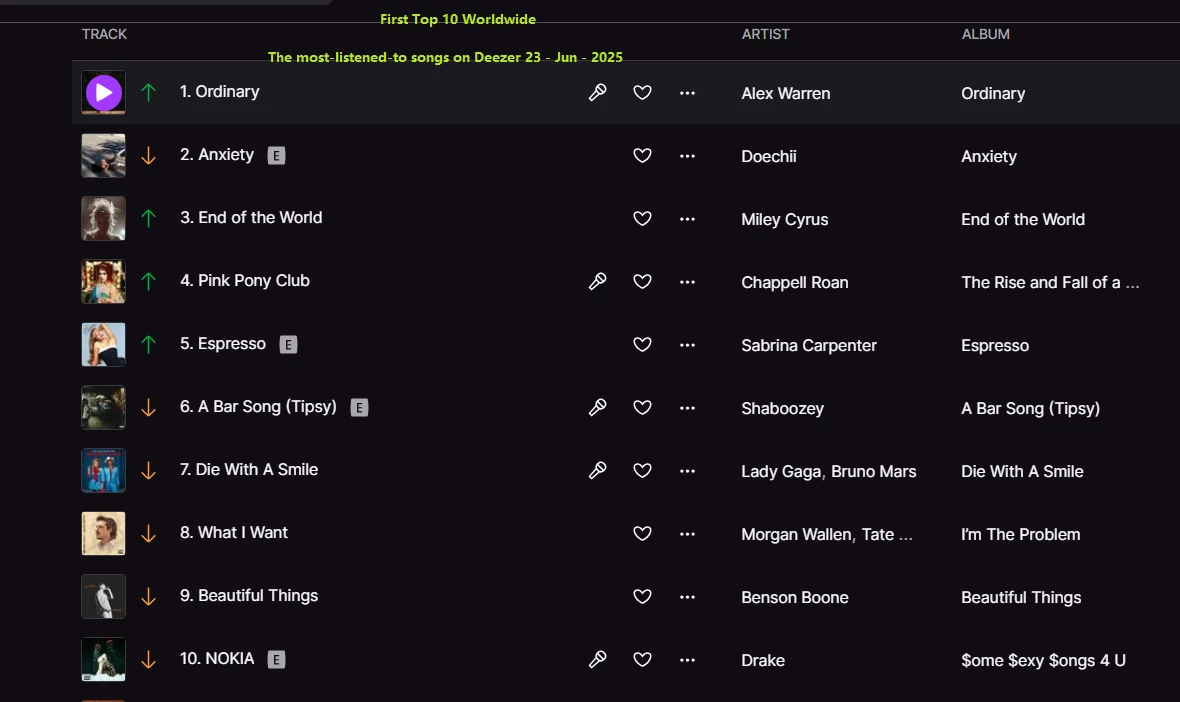Play the track Ordinary
The width and height of the screenshot is (1180, 702).
coord(104,93)
